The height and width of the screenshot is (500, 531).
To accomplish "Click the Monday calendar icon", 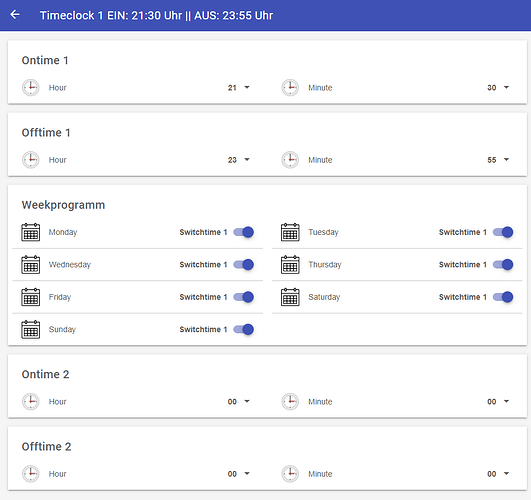I will pyautogui.click(x=31, y=232).
